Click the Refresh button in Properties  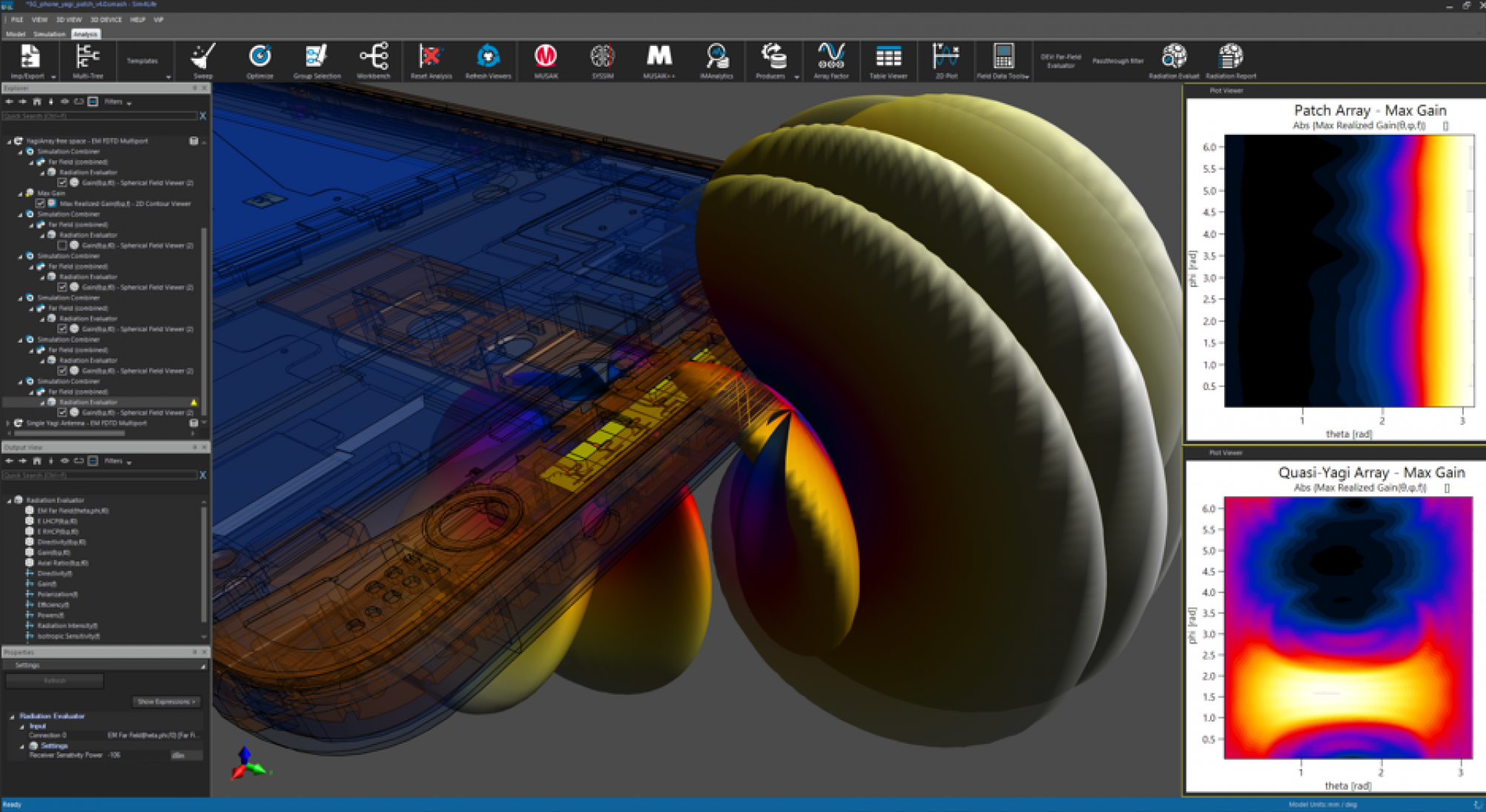point(53,680)
